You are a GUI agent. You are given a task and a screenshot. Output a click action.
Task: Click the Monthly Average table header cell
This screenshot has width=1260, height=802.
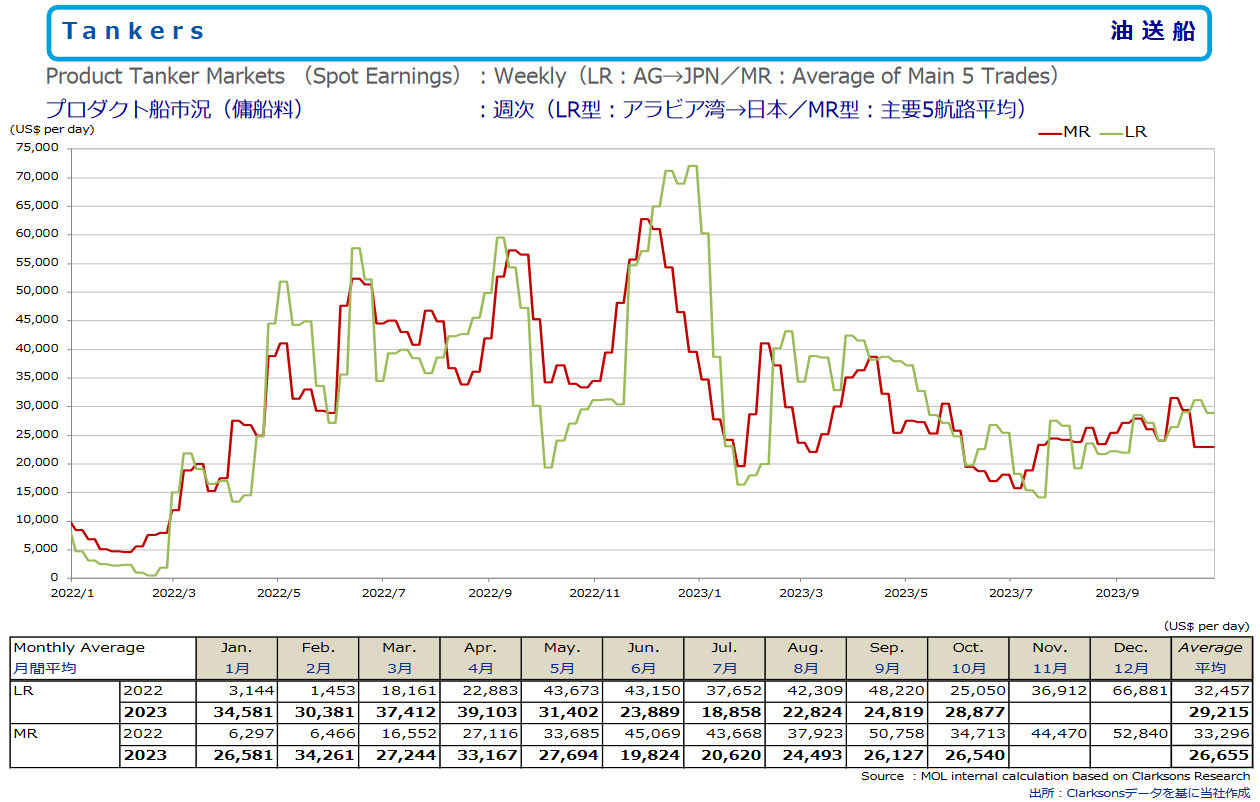point(79,648)
